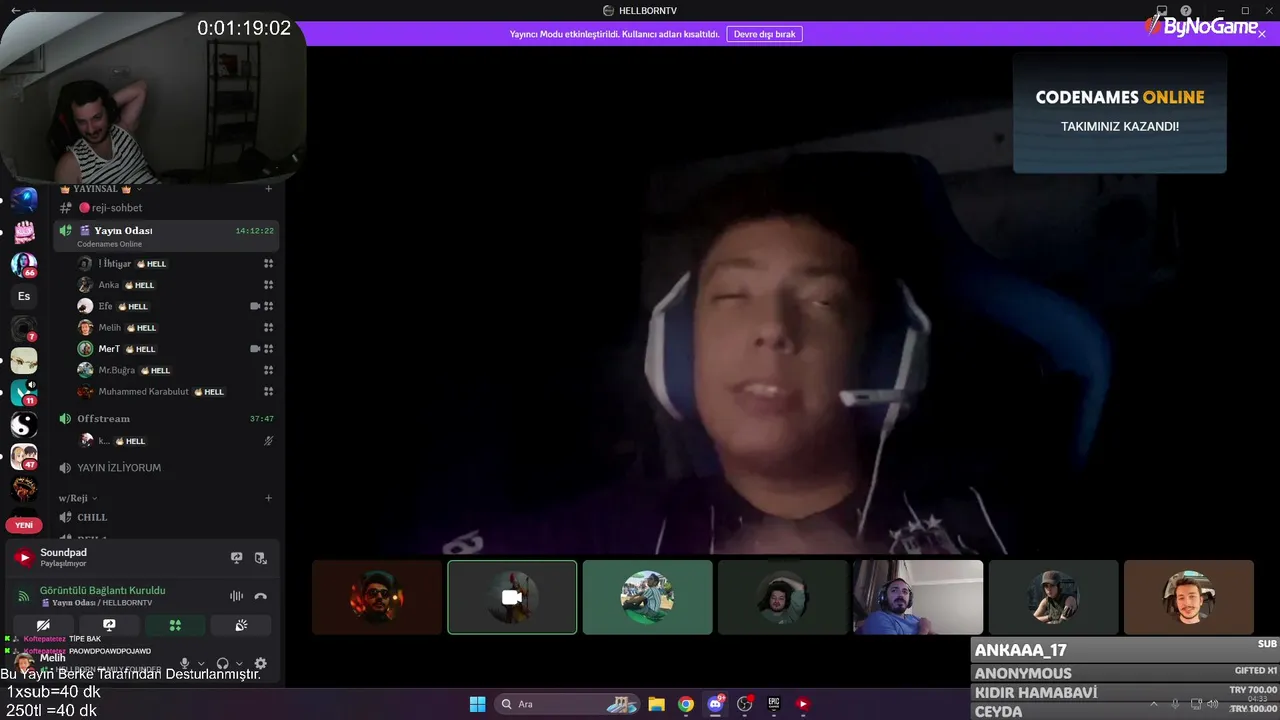Toggle the camera on or off

(43, 625)
